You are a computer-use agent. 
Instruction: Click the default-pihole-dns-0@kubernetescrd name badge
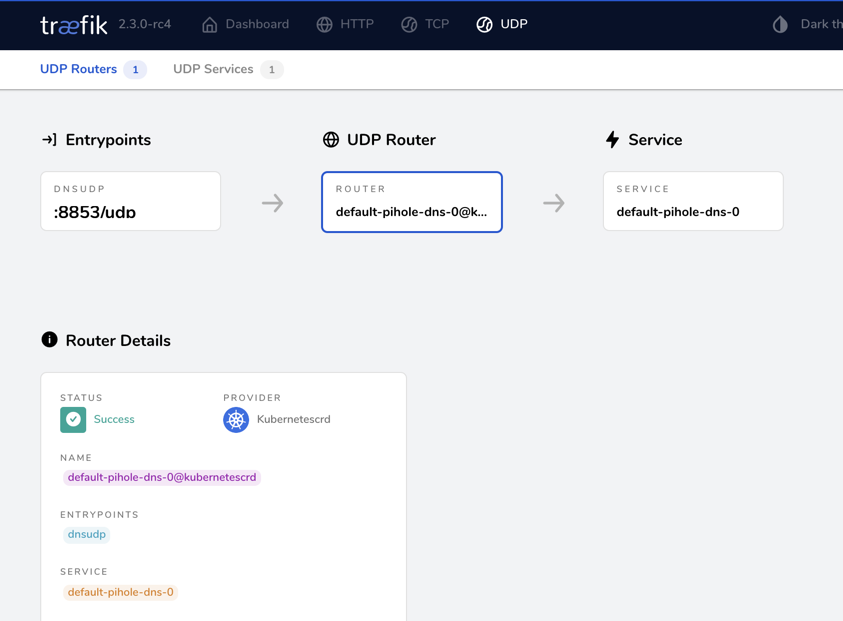coord(162,477)
